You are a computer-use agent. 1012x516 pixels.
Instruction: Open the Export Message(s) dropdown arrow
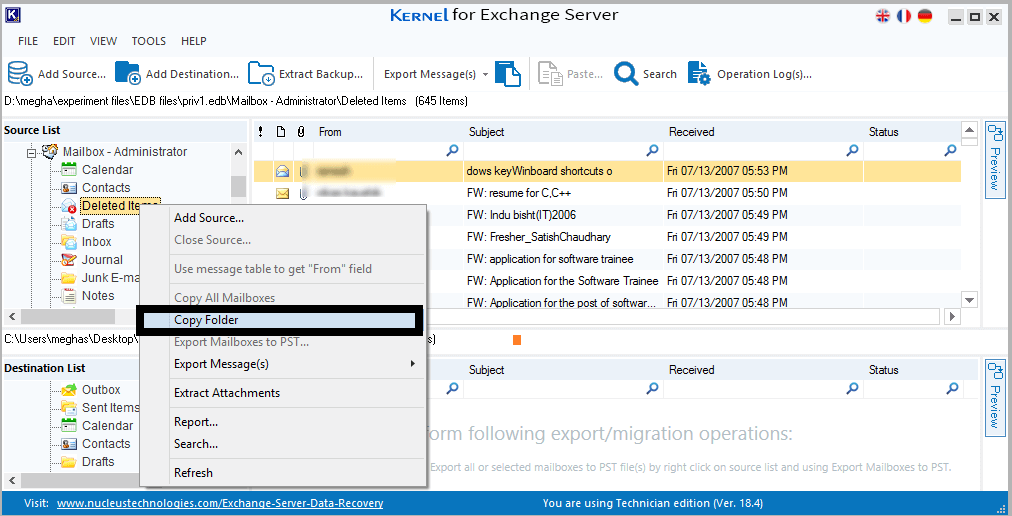(485, 74)
